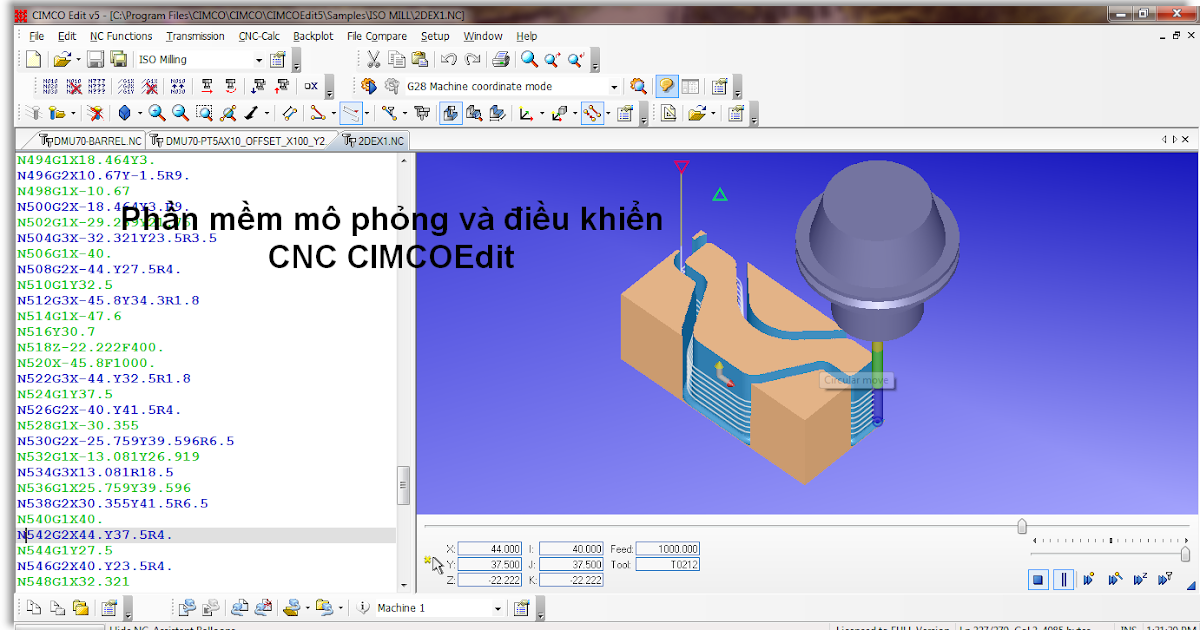Expand the G28 Machine coordinate mode dropdown
Screen dimensions: 1200x630
612,86
